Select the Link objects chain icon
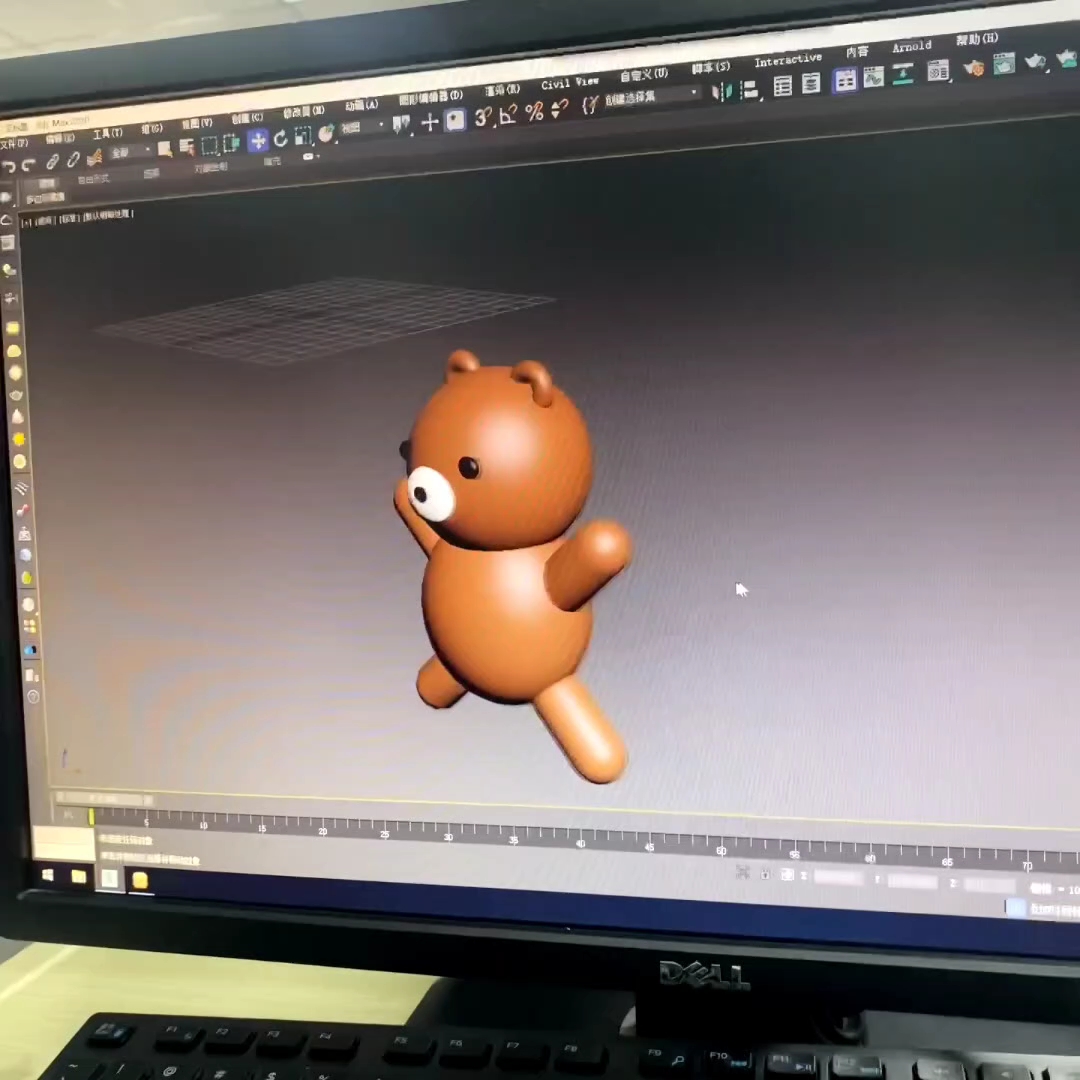 tap(52, 161)
